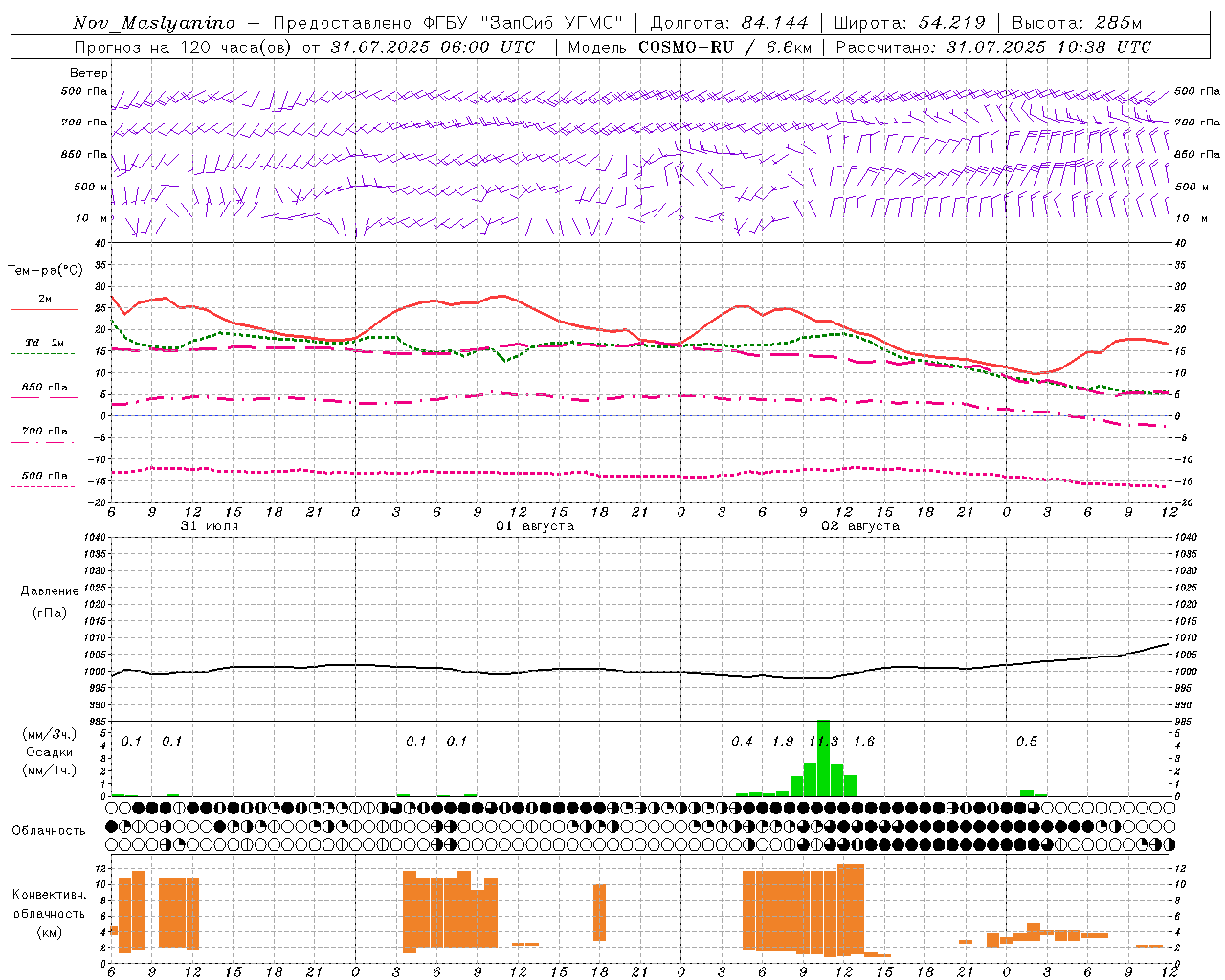Select the "(мм/1ч.)" unit label
The image size is (1225, 980).
point(50,770)
